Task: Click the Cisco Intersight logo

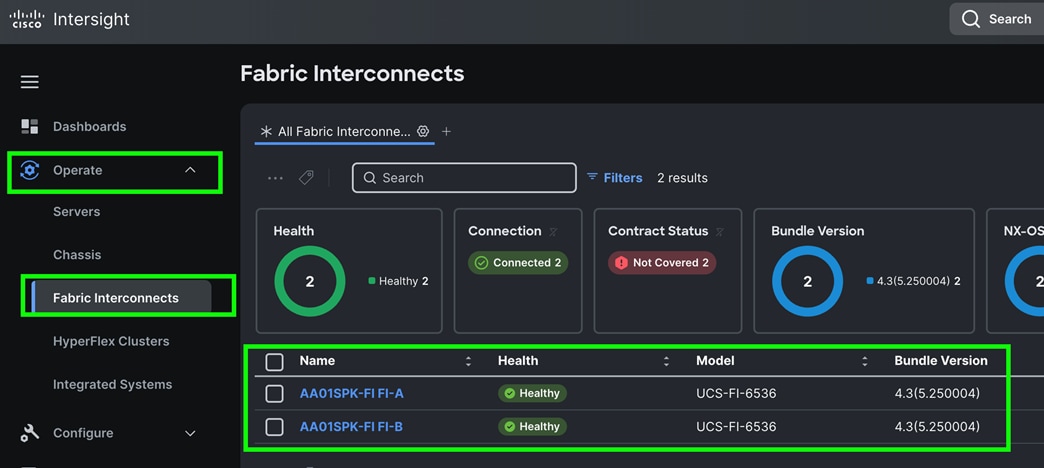Action: (x=69, y=19)
